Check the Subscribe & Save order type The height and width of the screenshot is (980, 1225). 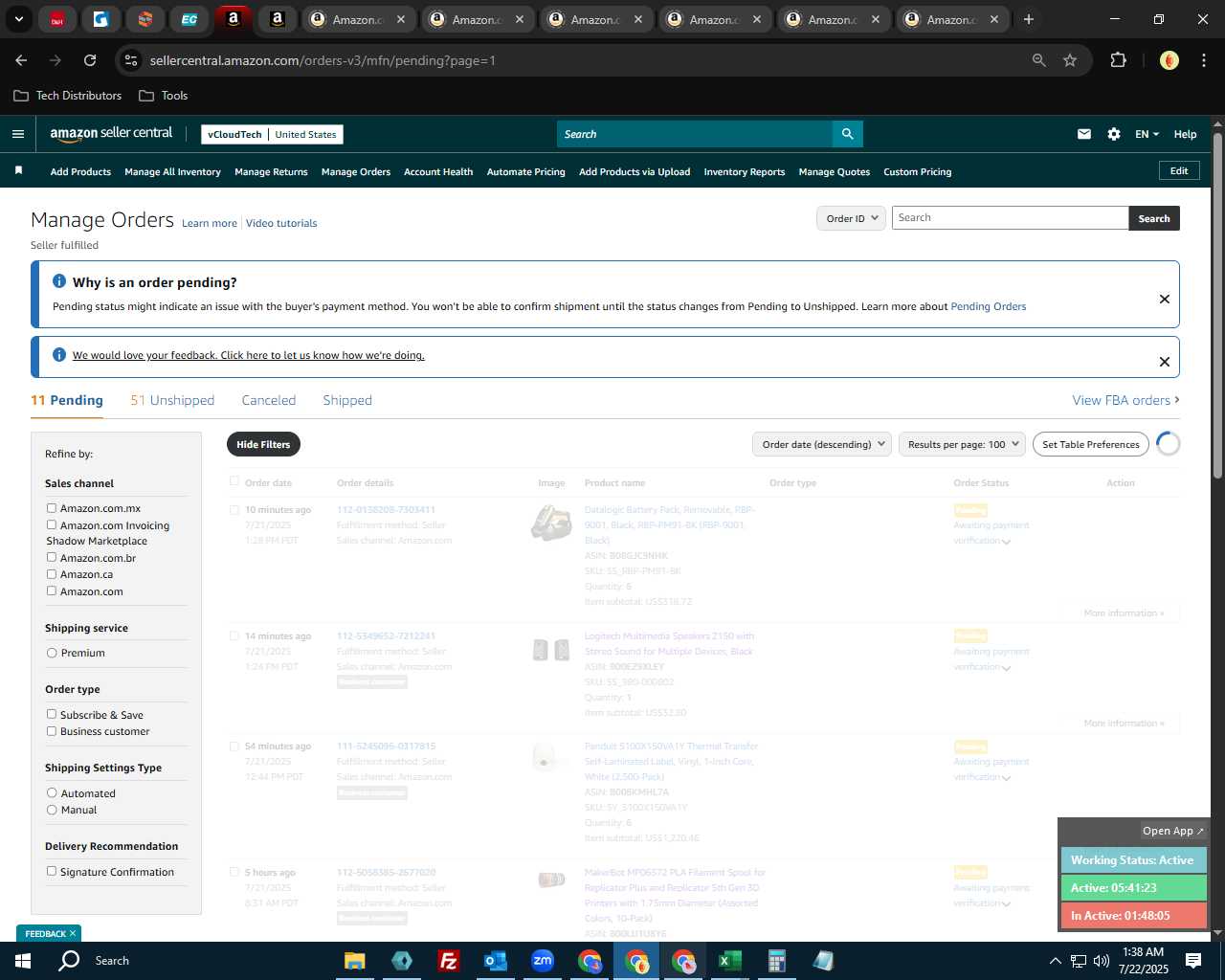point(52,714)
